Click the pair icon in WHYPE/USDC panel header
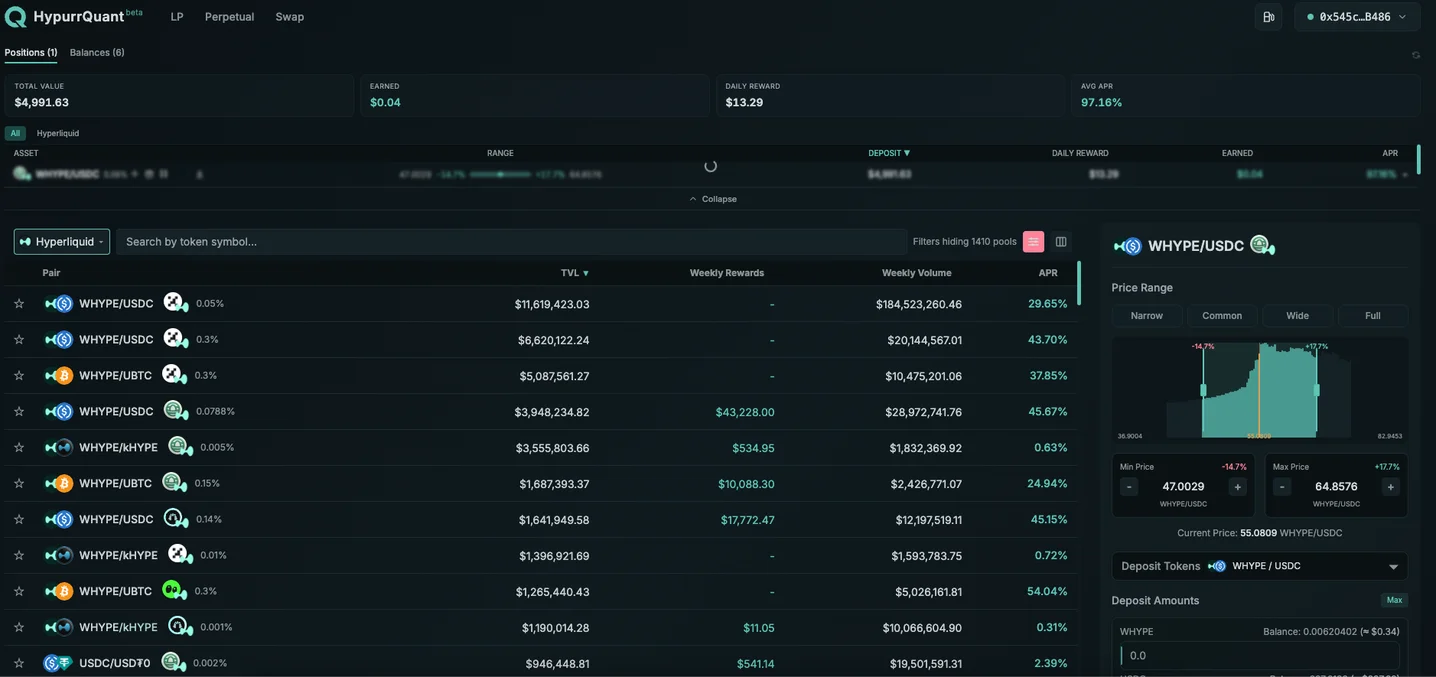 (x=1128, y=246)
